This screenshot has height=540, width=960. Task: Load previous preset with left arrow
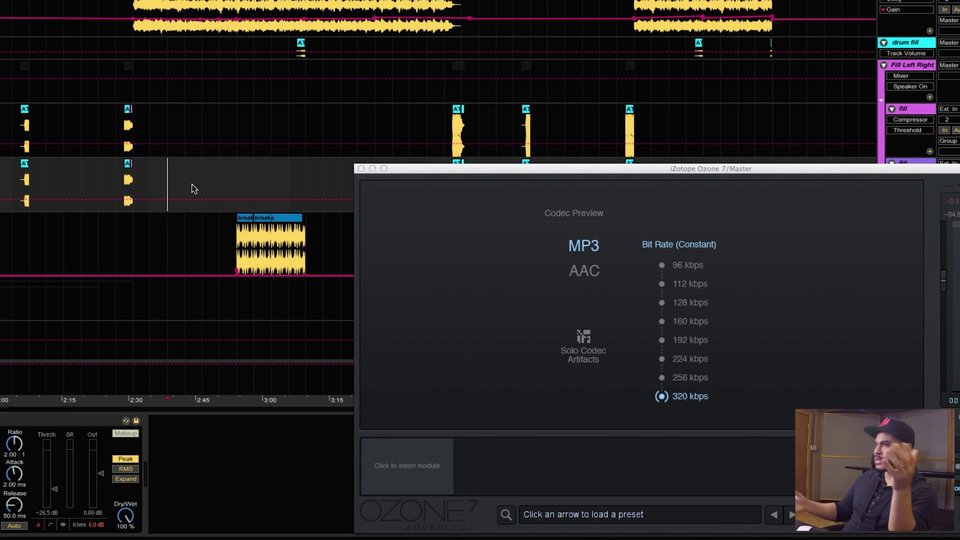(x=774, y=514)
